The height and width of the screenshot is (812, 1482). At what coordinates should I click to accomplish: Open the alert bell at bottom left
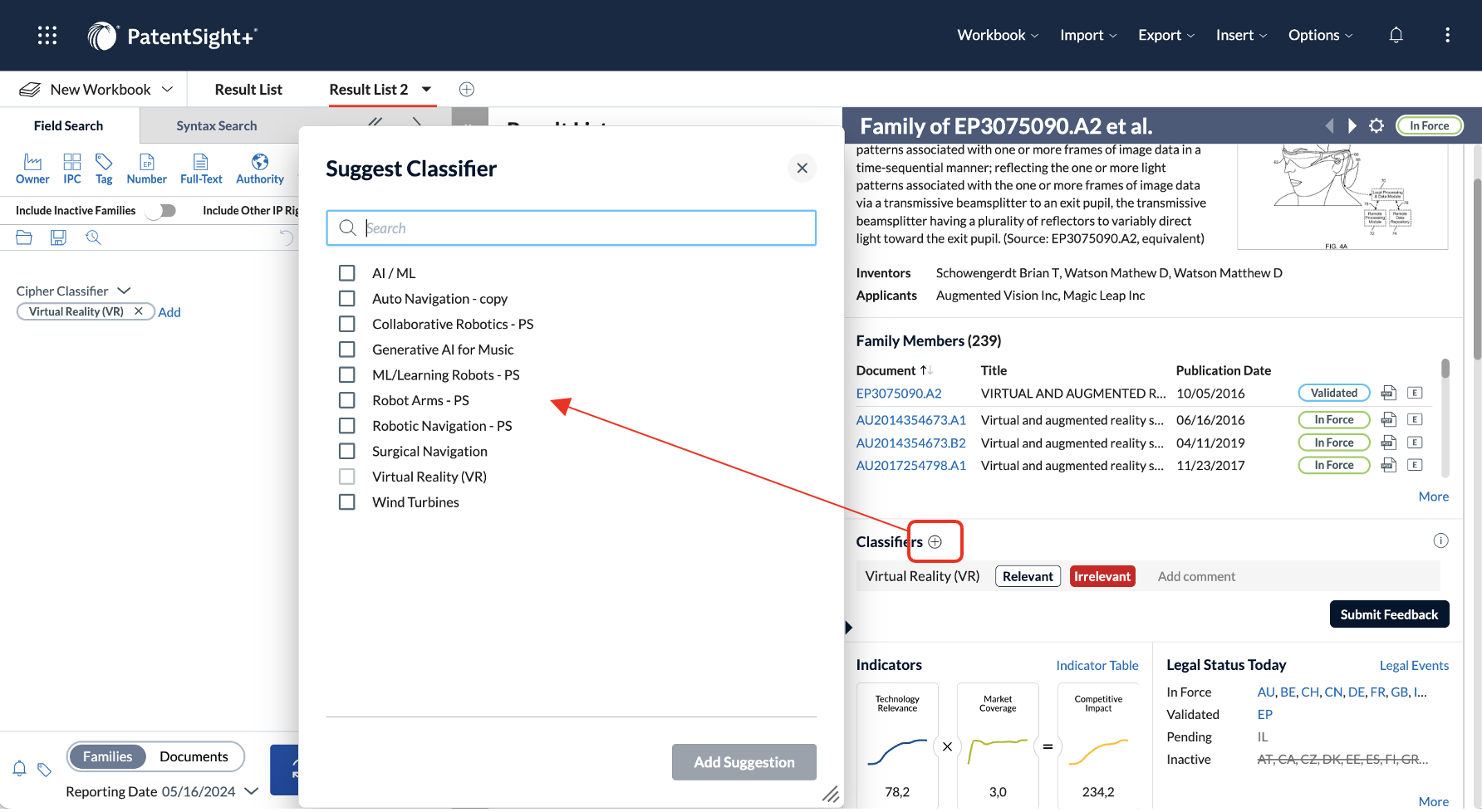pyautogui.click(x=20, y=769)
